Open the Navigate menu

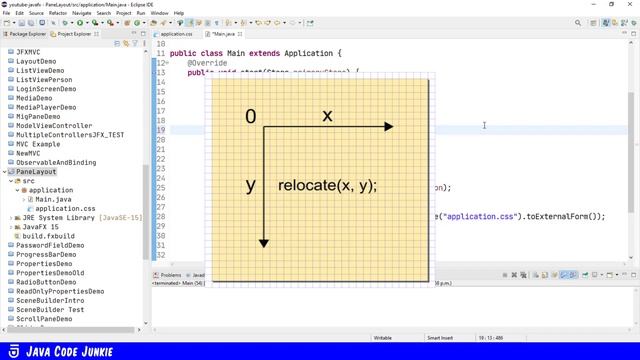coord(82,13)
